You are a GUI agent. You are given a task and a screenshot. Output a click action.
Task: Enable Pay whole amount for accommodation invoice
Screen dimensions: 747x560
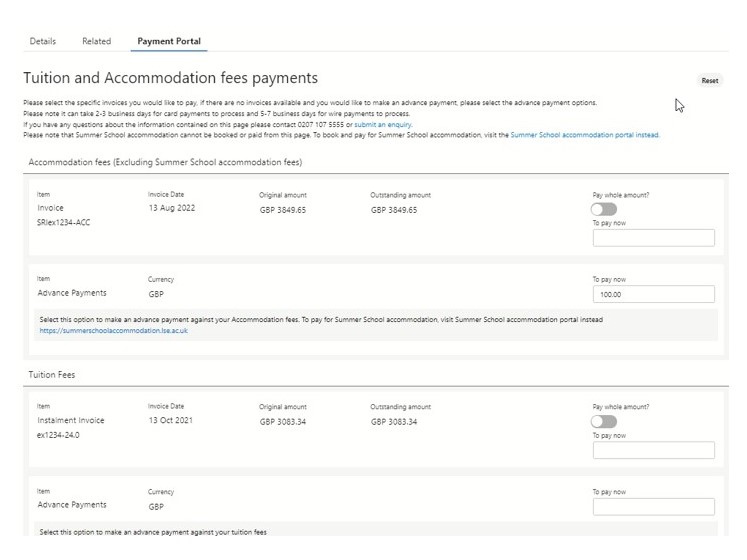pyautogui.click(x=604, y=209)
